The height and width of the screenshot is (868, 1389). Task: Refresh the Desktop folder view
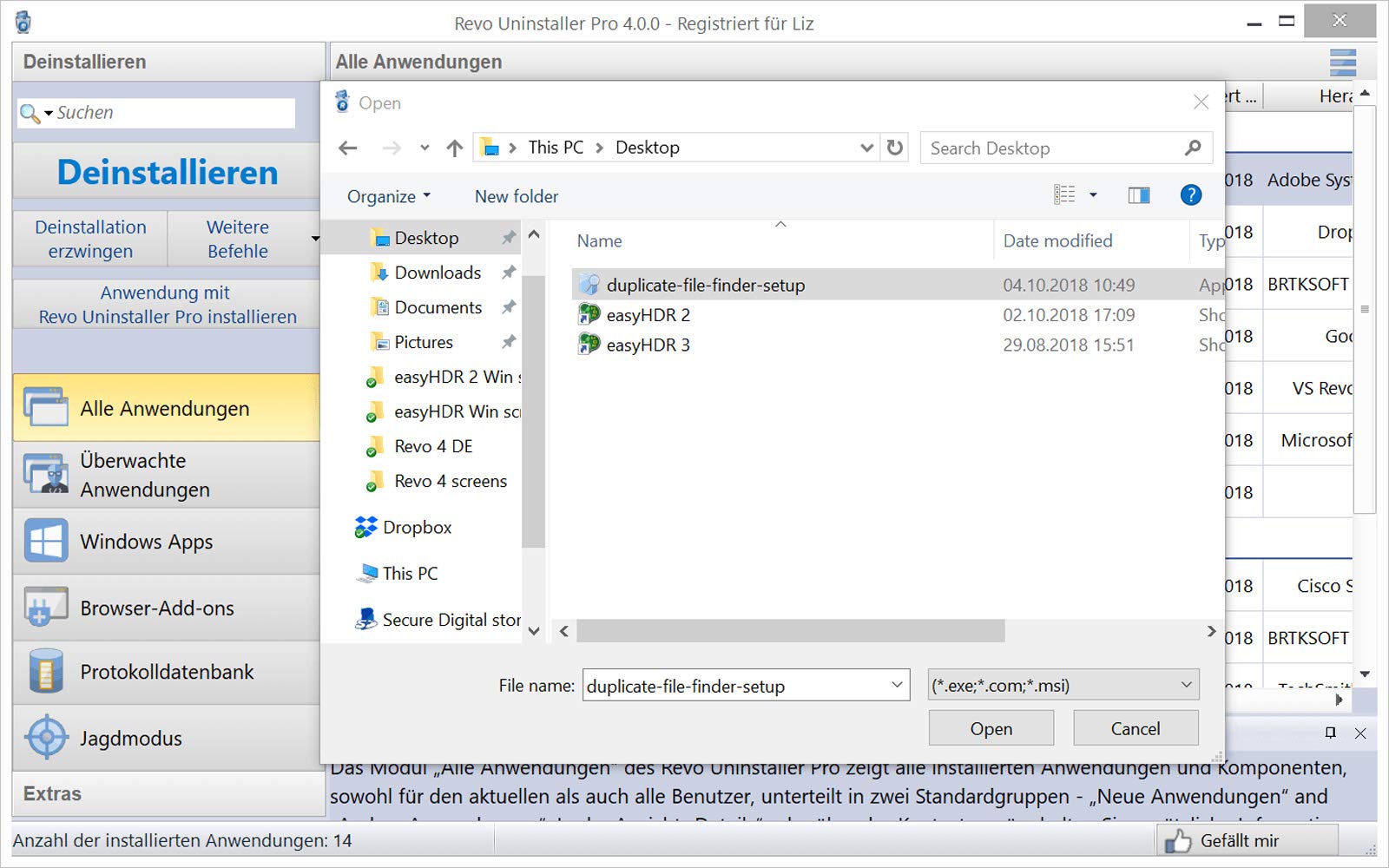[x=895, y=148]
